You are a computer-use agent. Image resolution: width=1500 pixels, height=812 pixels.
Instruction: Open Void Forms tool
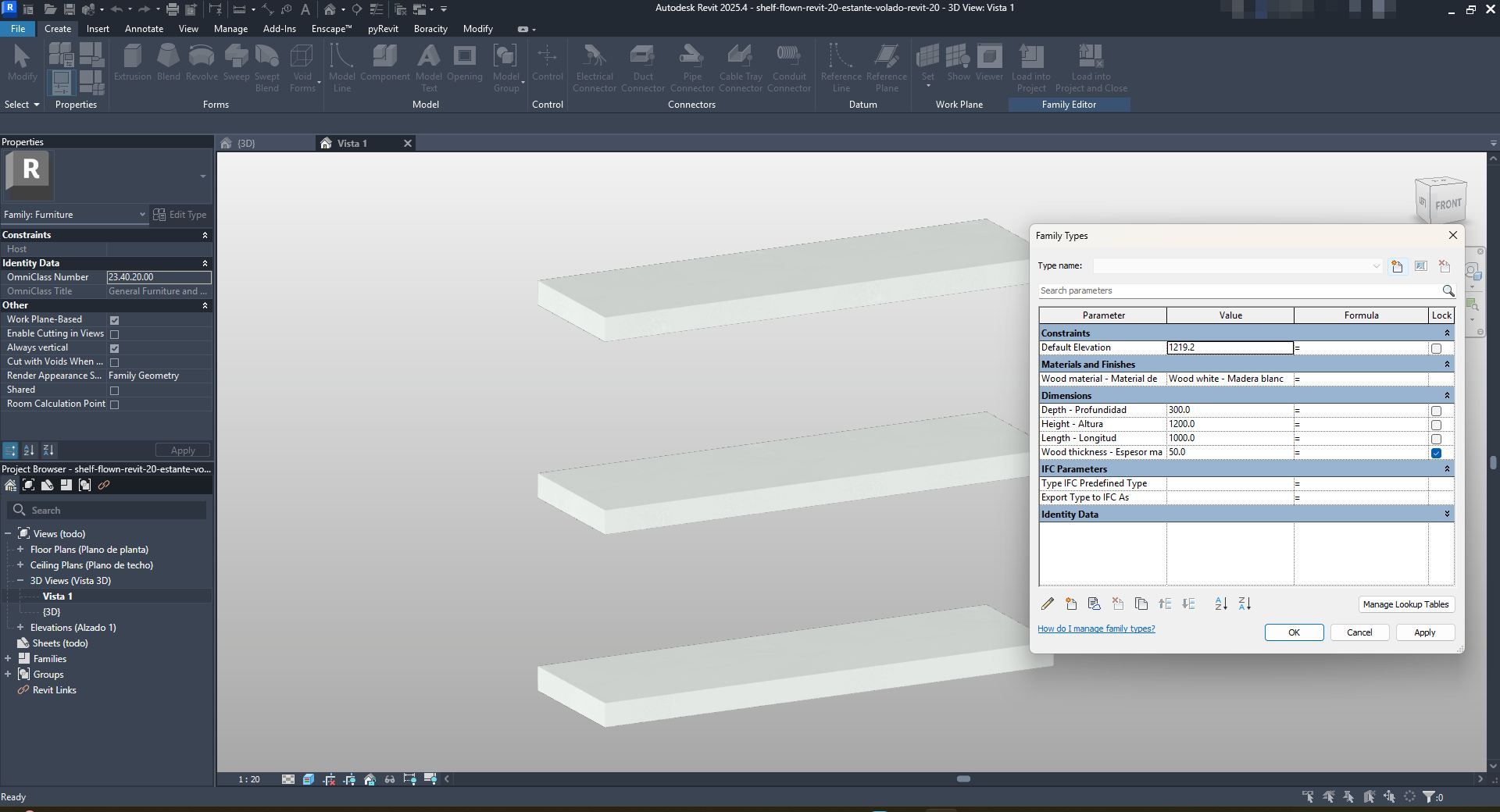[x=302, y=68]
